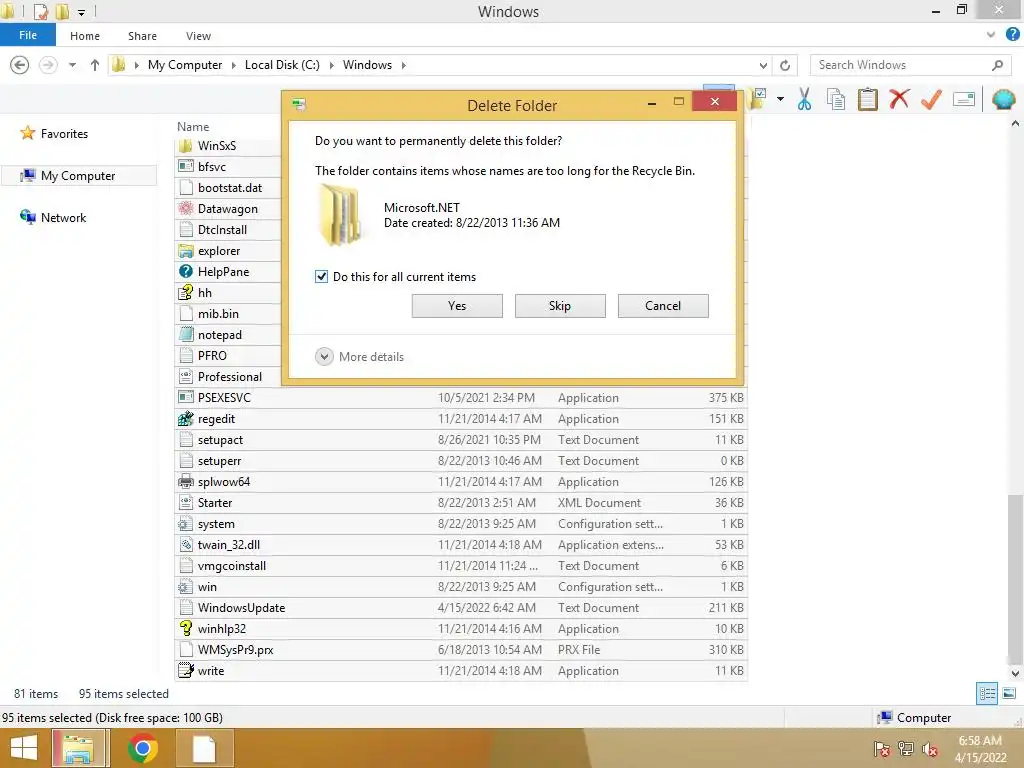Select My Computer in the navigation pane

(x=78, y=176)
